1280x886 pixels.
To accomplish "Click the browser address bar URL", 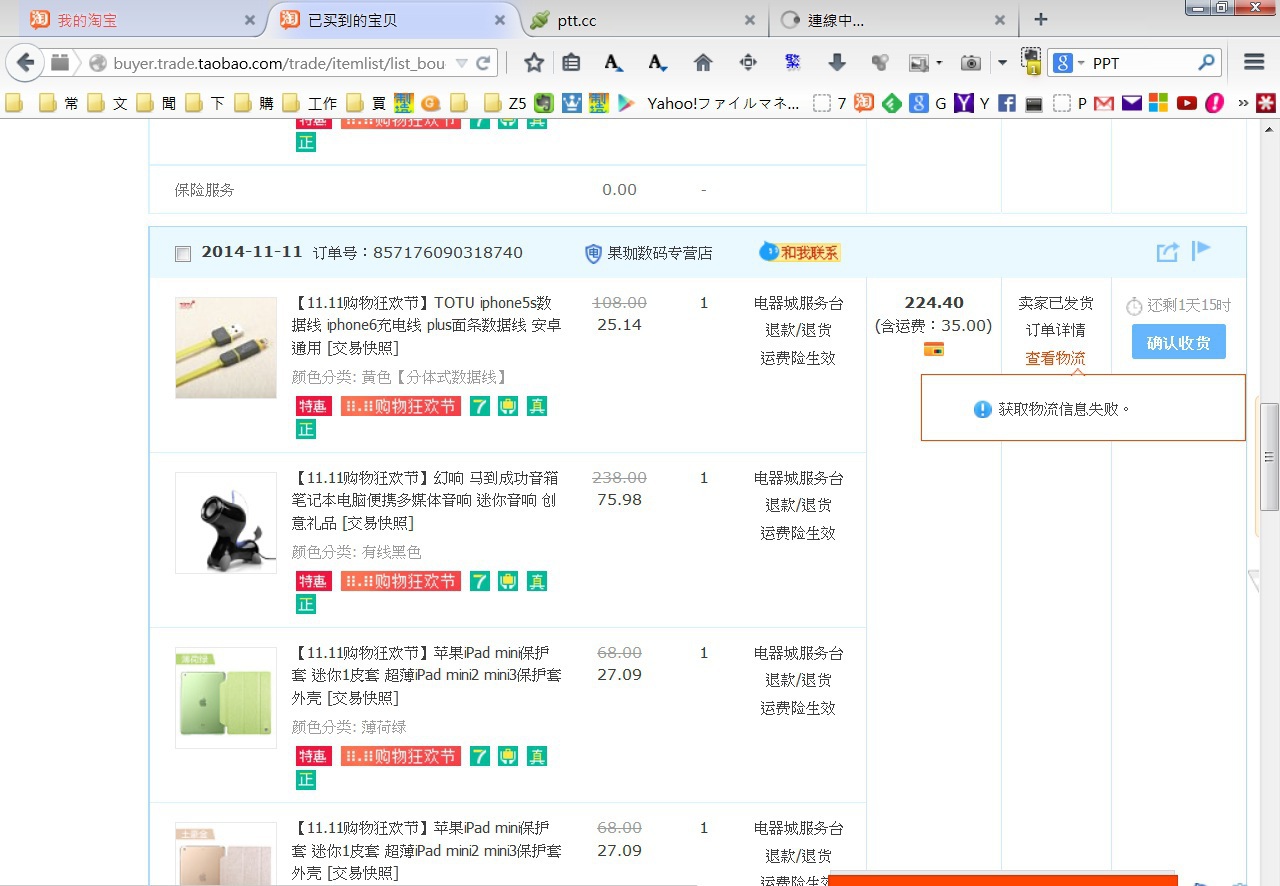I will [x=279, y=63].
